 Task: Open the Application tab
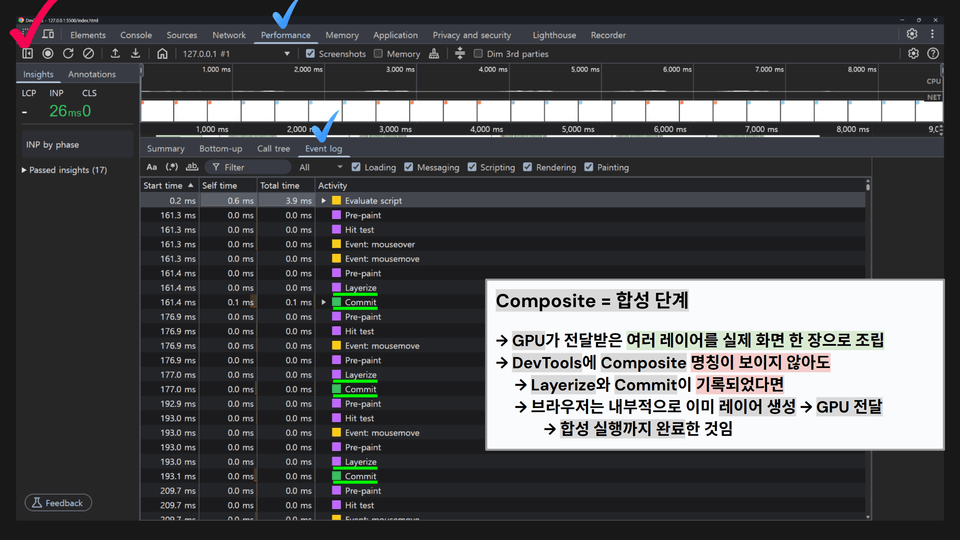(x=396, y=35)
